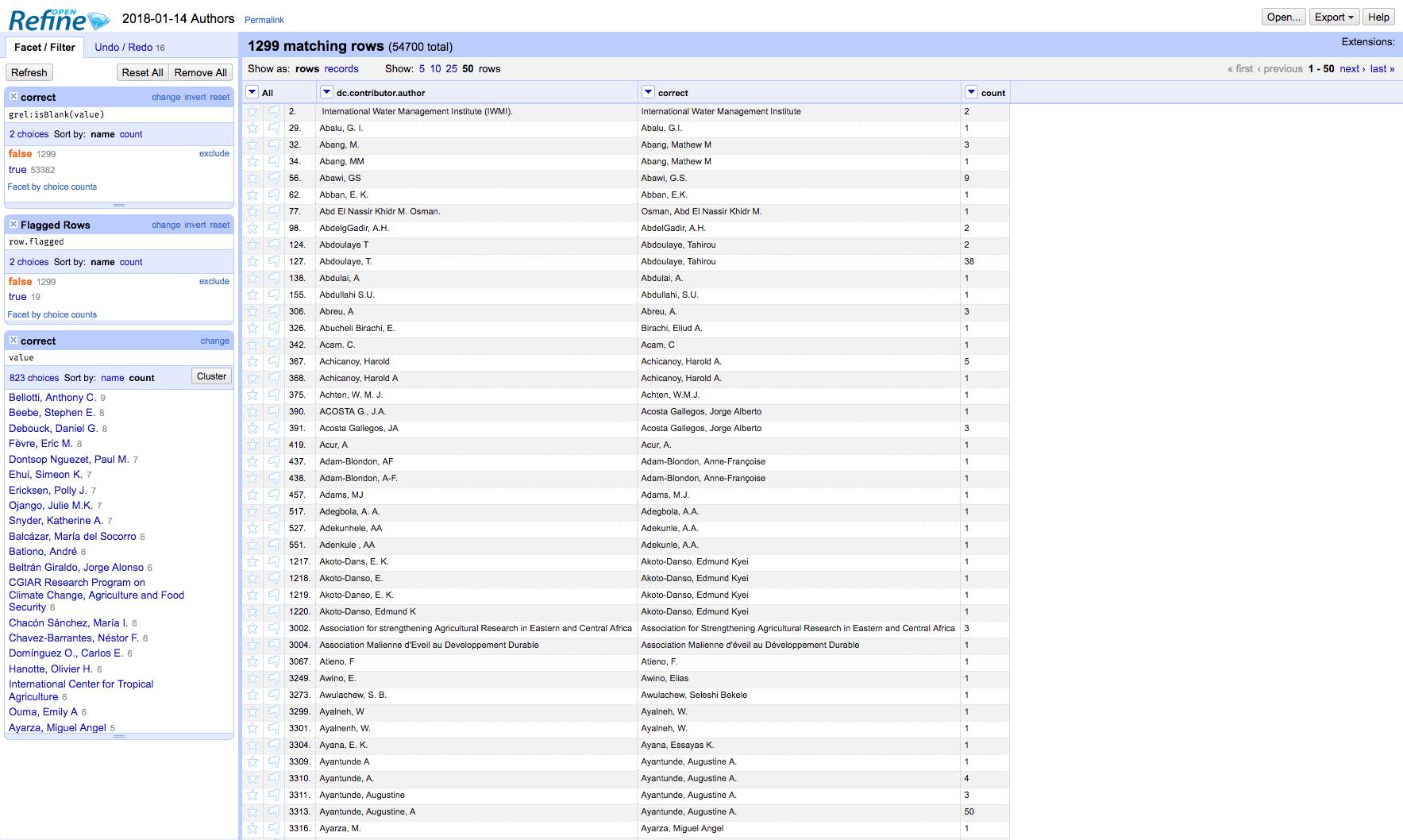Flag row 34 Abang, MM
The width and height of the screenshot is (1403, 840).
click(274, 161)
